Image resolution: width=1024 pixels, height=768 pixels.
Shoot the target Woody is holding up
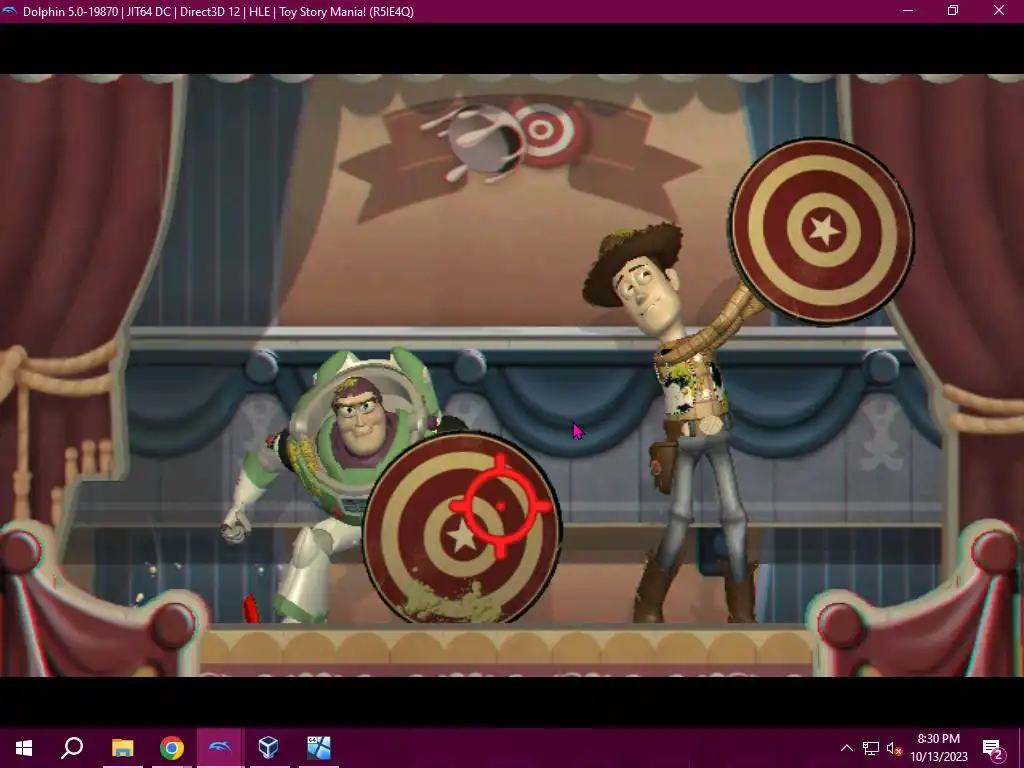[x=822, y=231]
